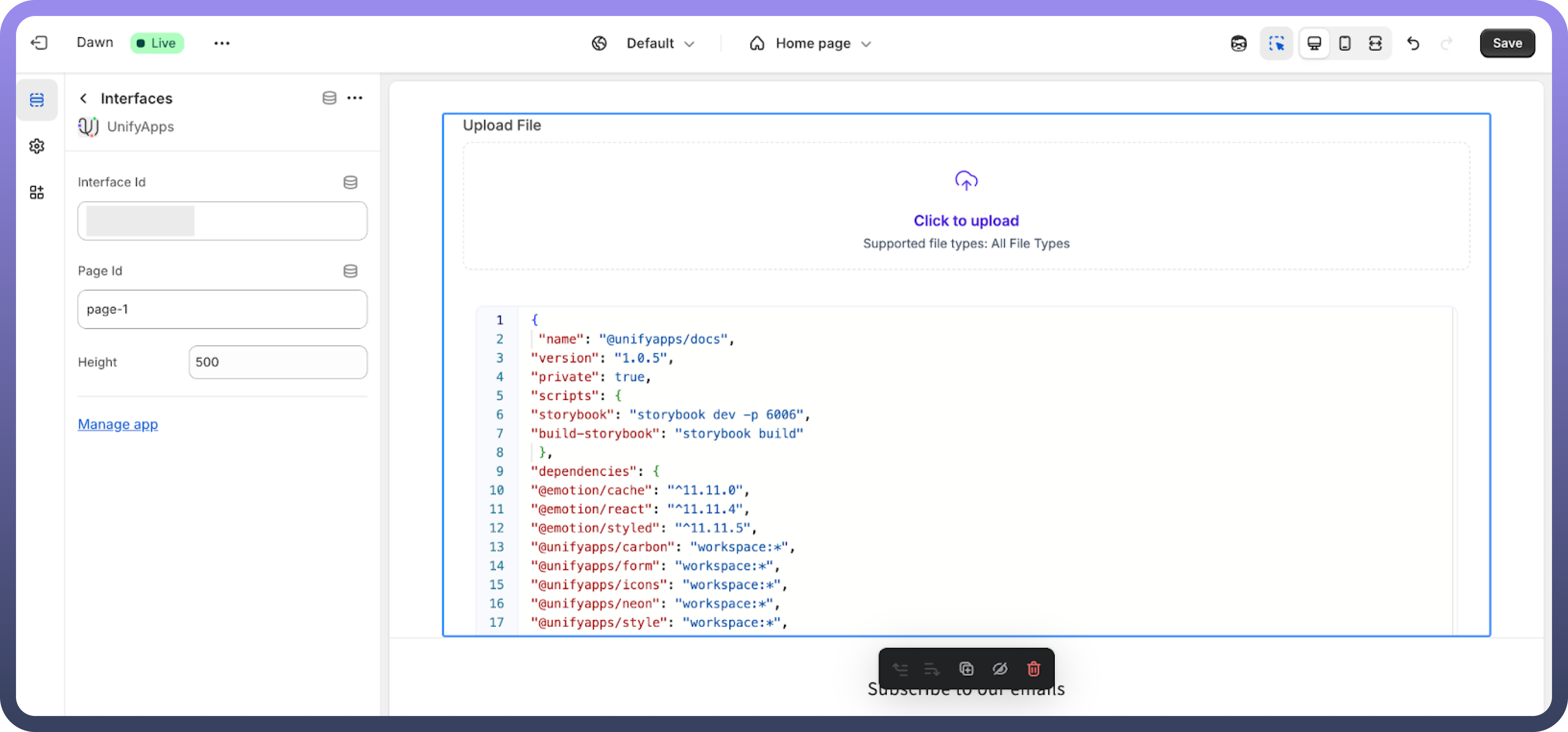Delete the block with trash icon

1034,669
